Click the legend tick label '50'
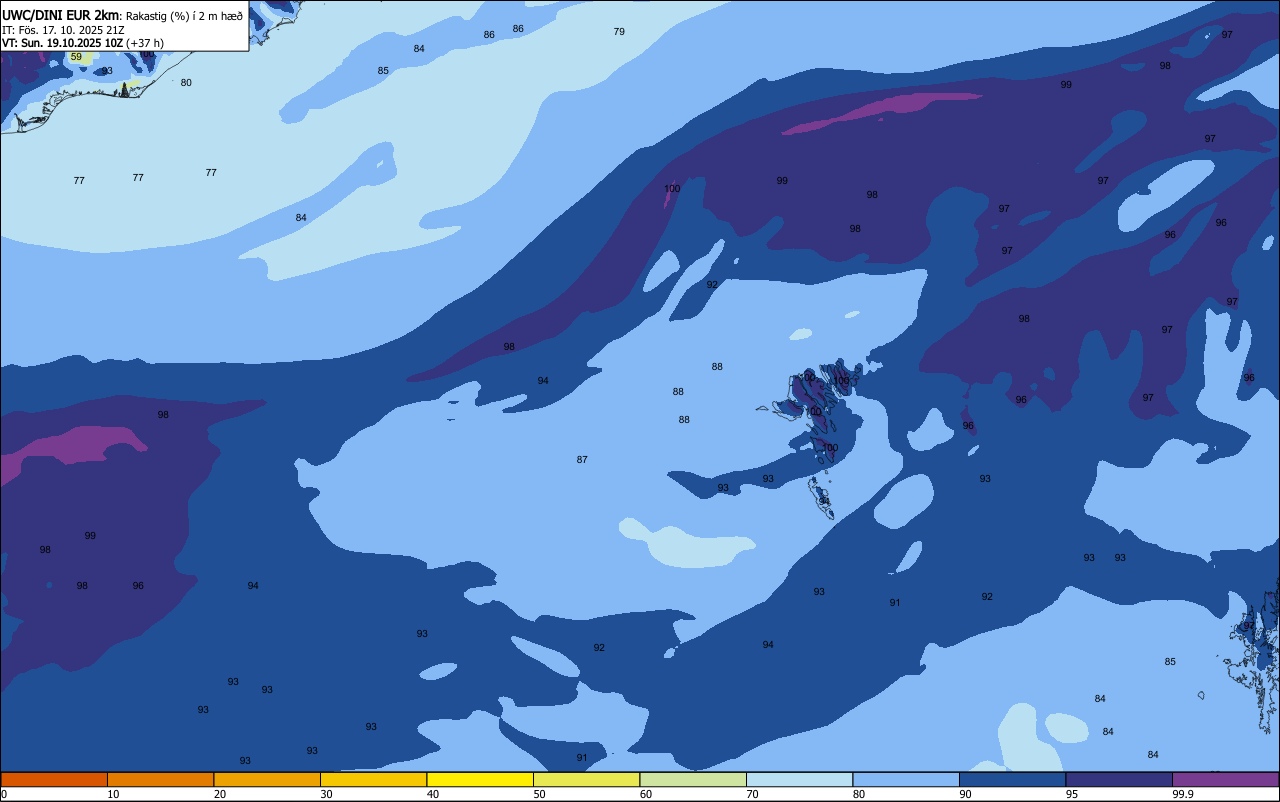The width and height of the screenshot is (1280, 802). coord(540,794)
